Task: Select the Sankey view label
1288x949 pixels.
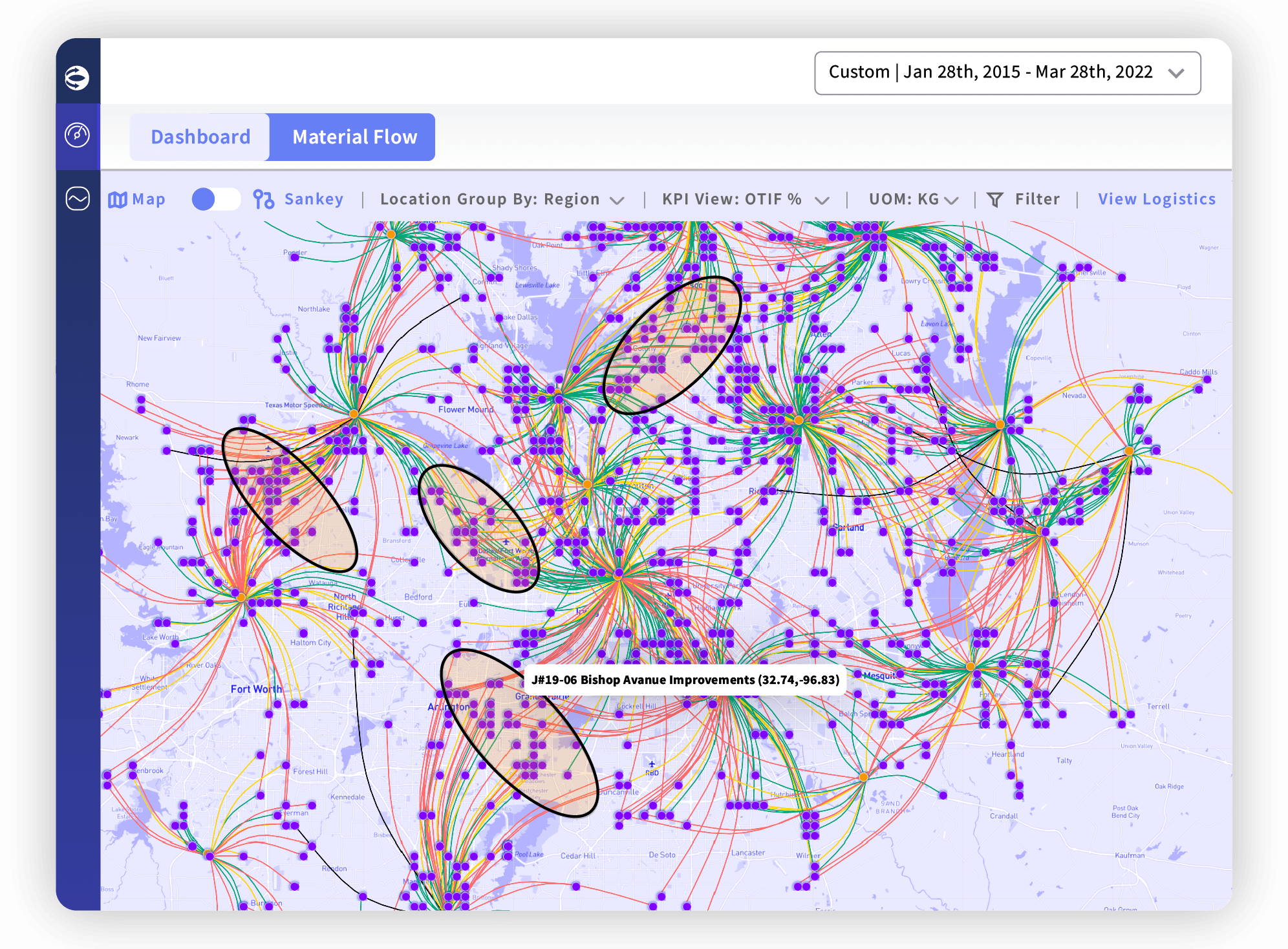Action: (314, 199)
